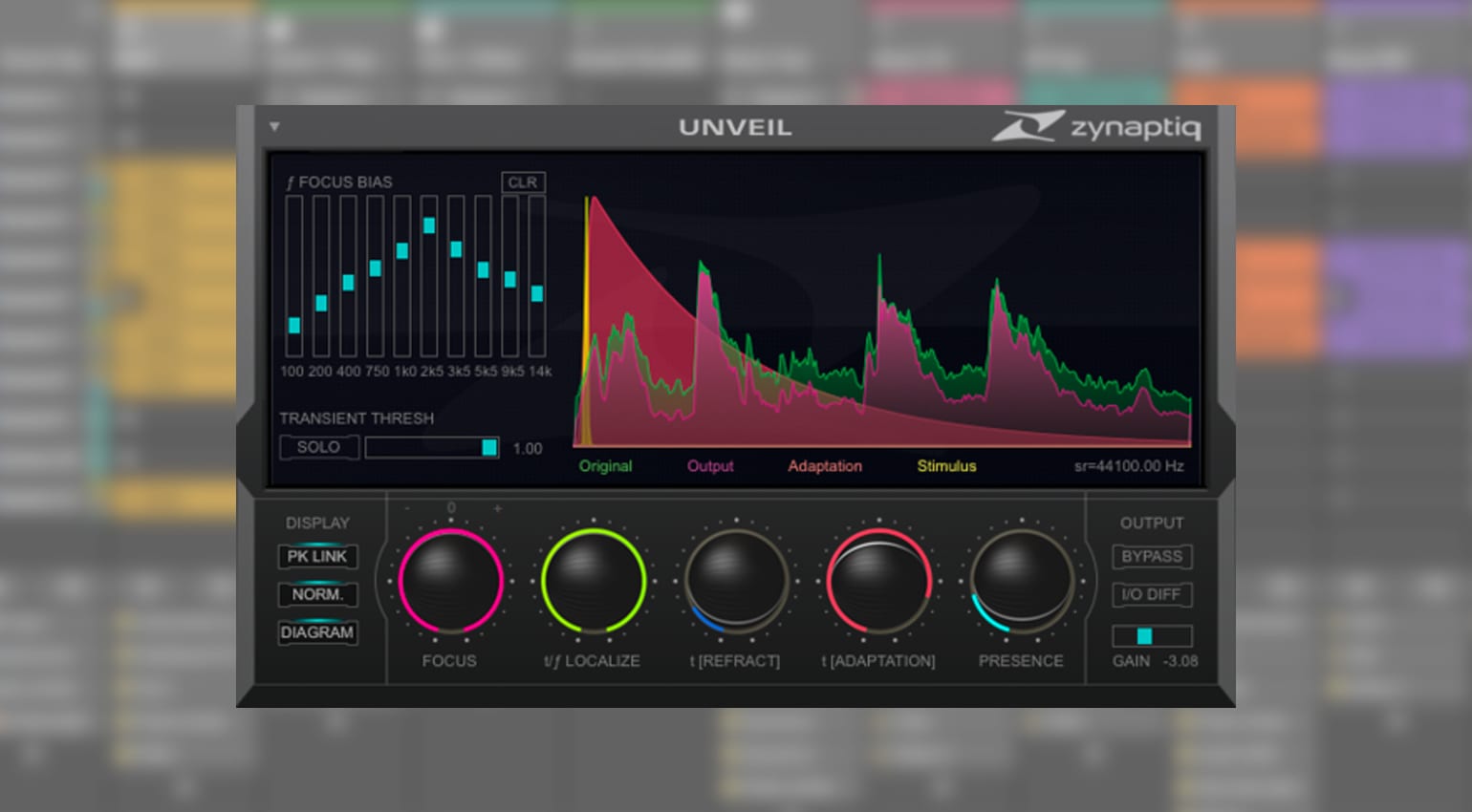Viewport: 1472px width, 812px height.
Task: Click the green t/f LOCALIZE knob
Action: tap(593, 581)
